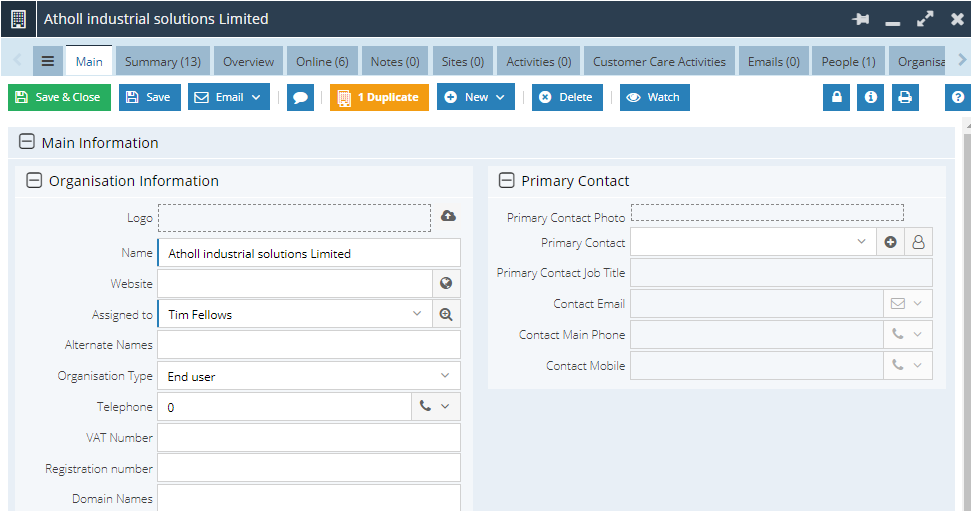Open website using globe icon

(446, 284)
